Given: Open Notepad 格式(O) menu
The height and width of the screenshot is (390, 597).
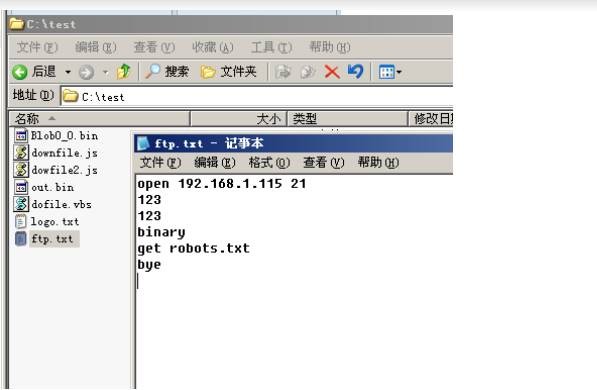Looking at the screenshot, I should 269,163.
